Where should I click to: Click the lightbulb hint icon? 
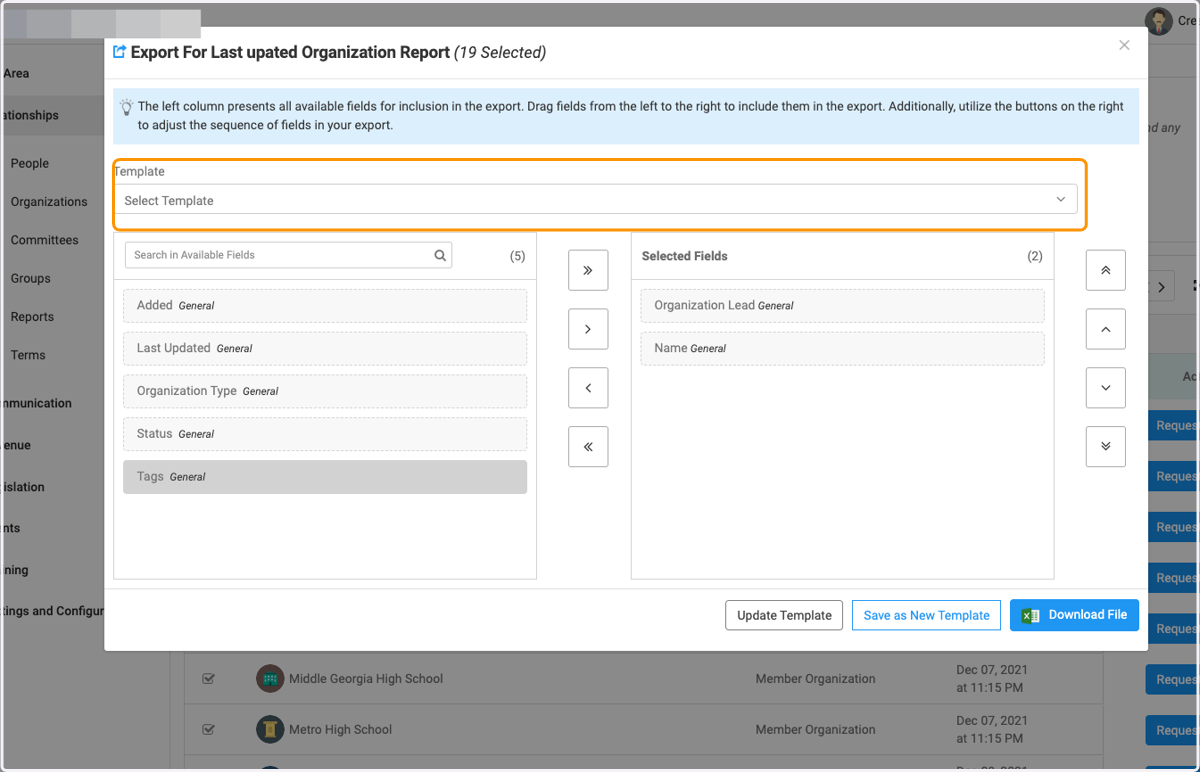(126, 107)
